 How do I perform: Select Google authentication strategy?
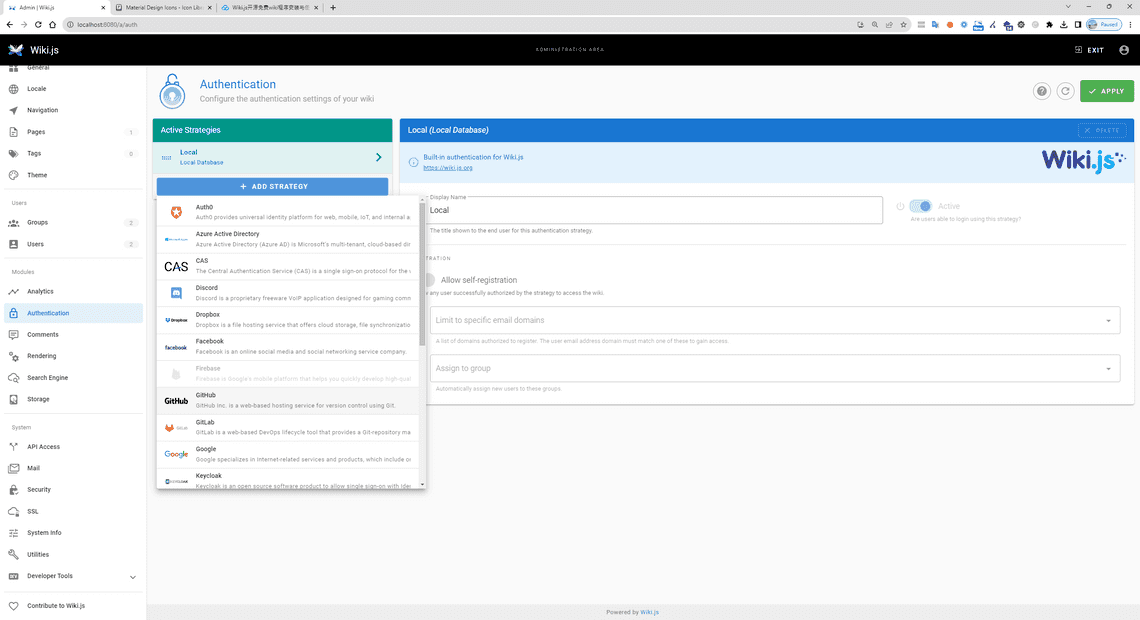(290, 454)
